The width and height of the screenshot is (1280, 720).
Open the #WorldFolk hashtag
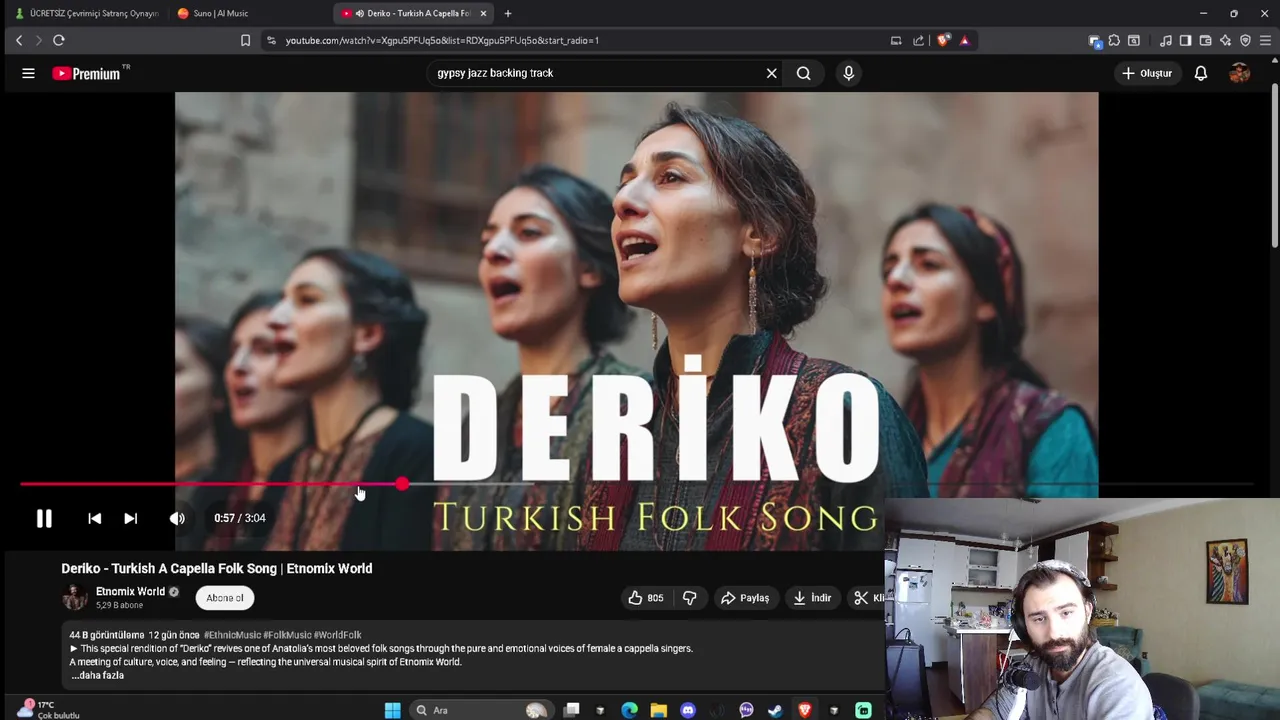[338, 635]
